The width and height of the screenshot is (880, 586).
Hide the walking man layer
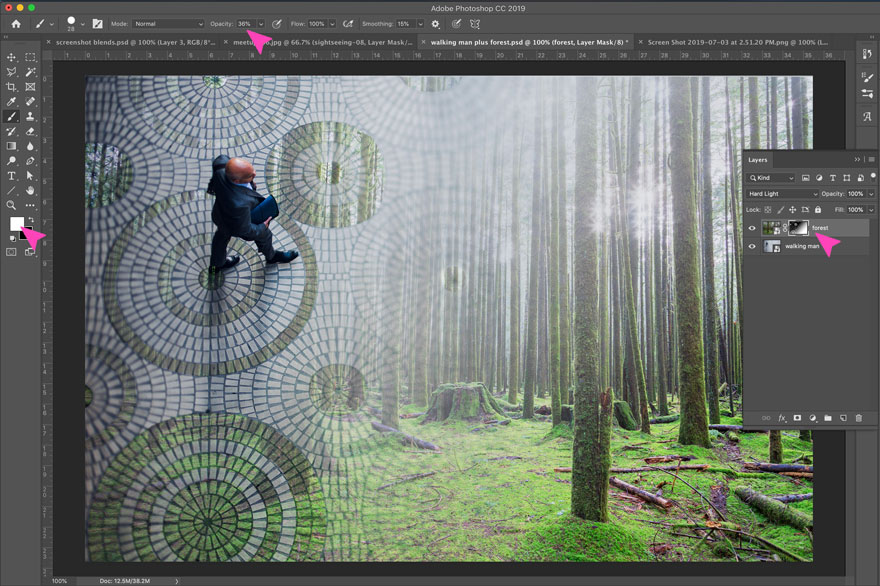753,247
